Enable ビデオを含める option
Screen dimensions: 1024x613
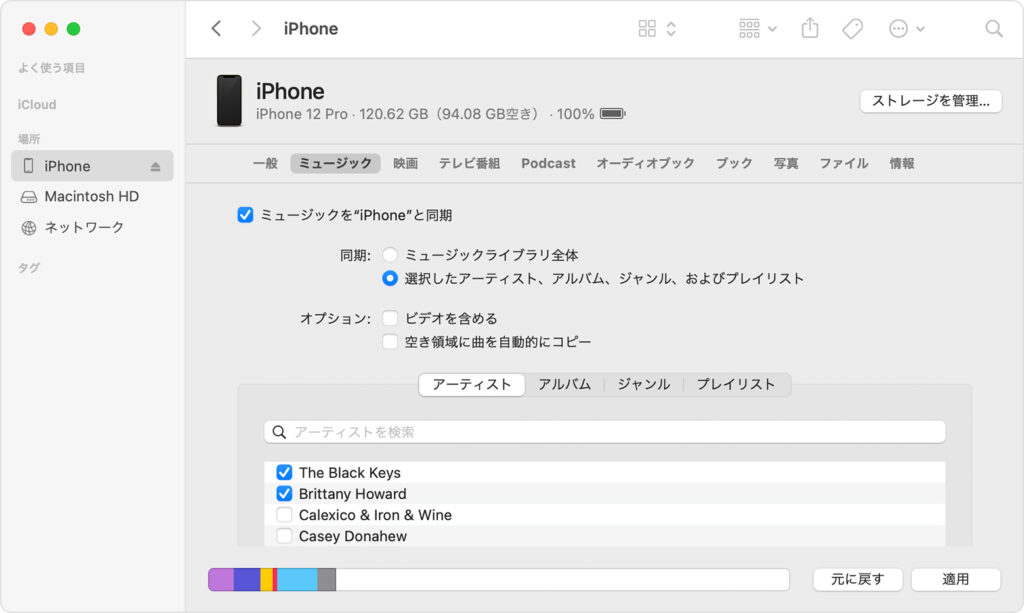pyautogui.click(x=390, y=318)
